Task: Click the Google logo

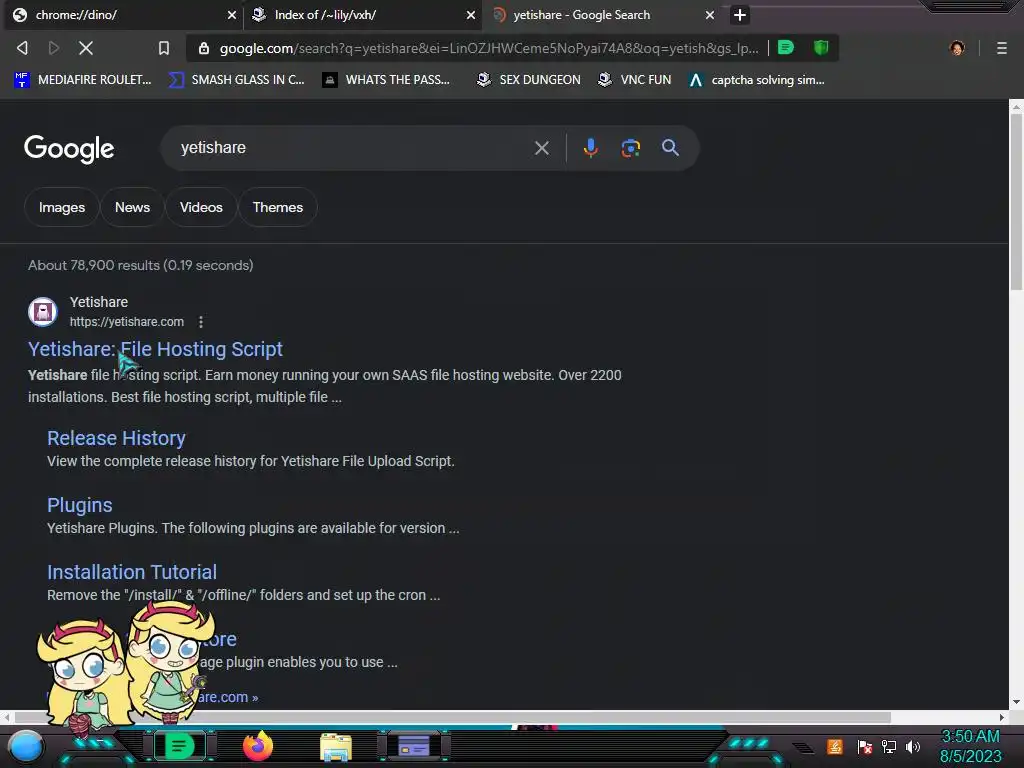Action: pyautogui.click(x=69, y=149)
